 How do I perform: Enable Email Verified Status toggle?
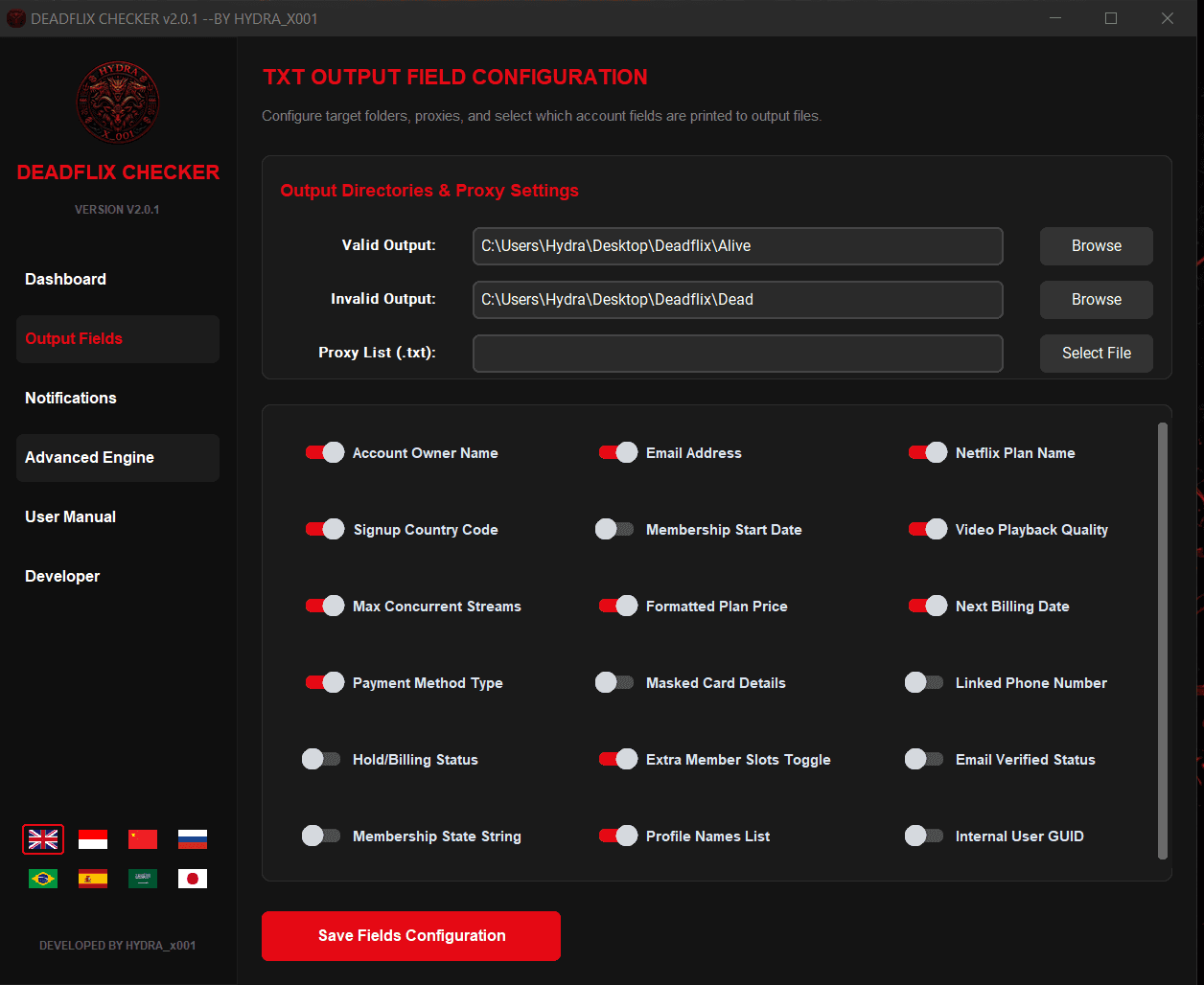[924, 759]
